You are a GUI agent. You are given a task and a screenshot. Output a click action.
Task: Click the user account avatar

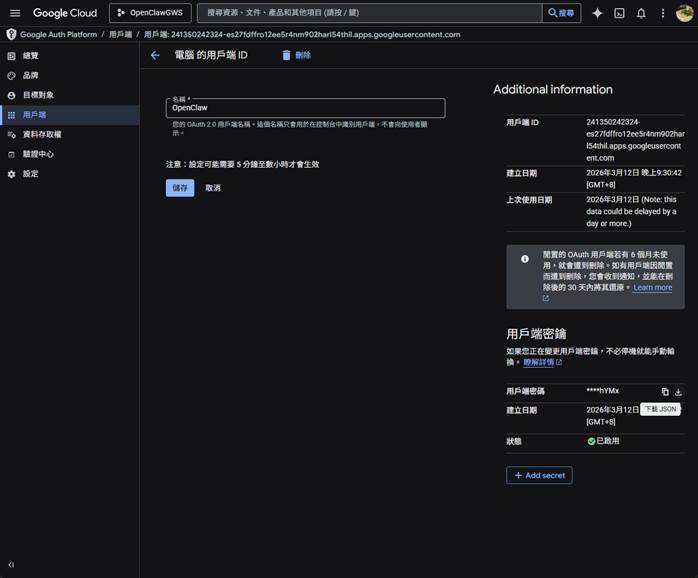click(685, 13)
